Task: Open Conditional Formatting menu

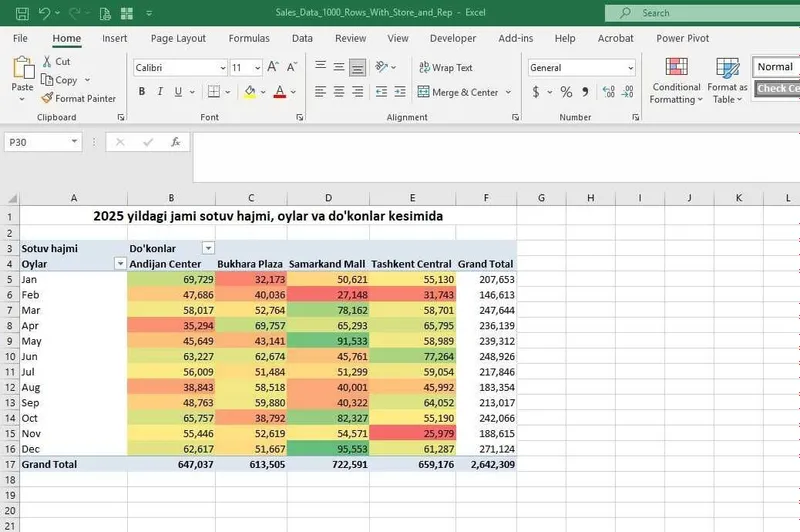Action: tap(676, 81)
